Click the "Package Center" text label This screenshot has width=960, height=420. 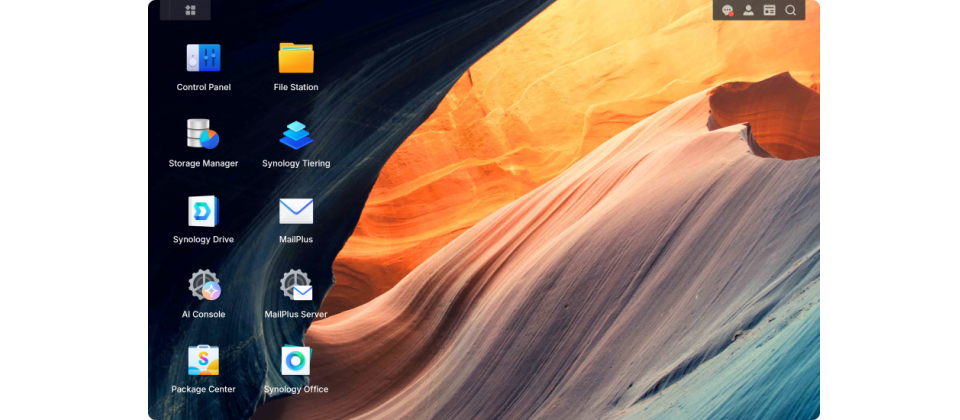203,389
